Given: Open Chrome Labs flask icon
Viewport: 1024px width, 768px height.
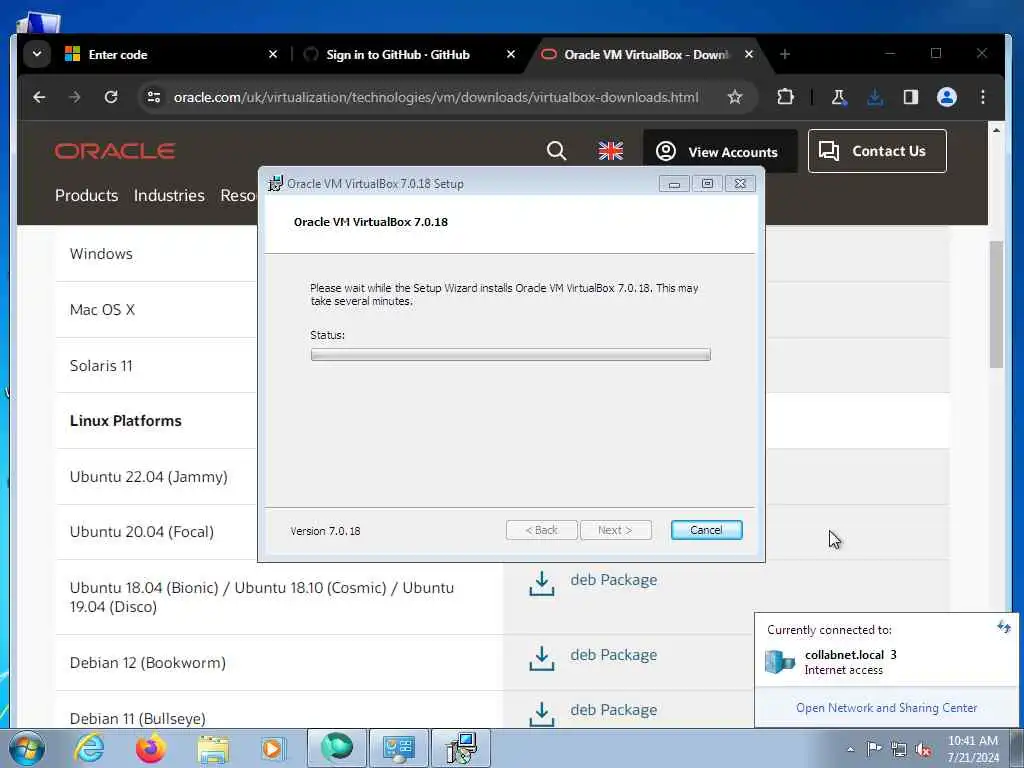Looking at the screenshot, I should click(x=839, y=97).
